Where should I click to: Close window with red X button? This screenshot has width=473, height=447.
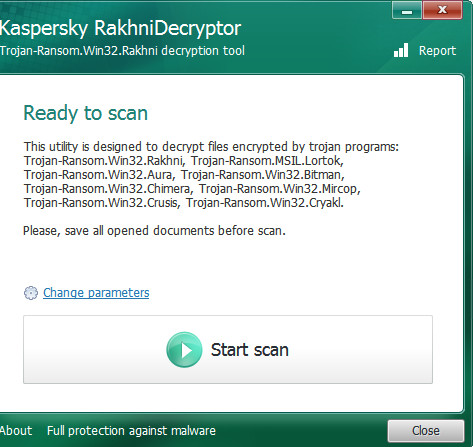pyautogui.click(x=442, y=10)
